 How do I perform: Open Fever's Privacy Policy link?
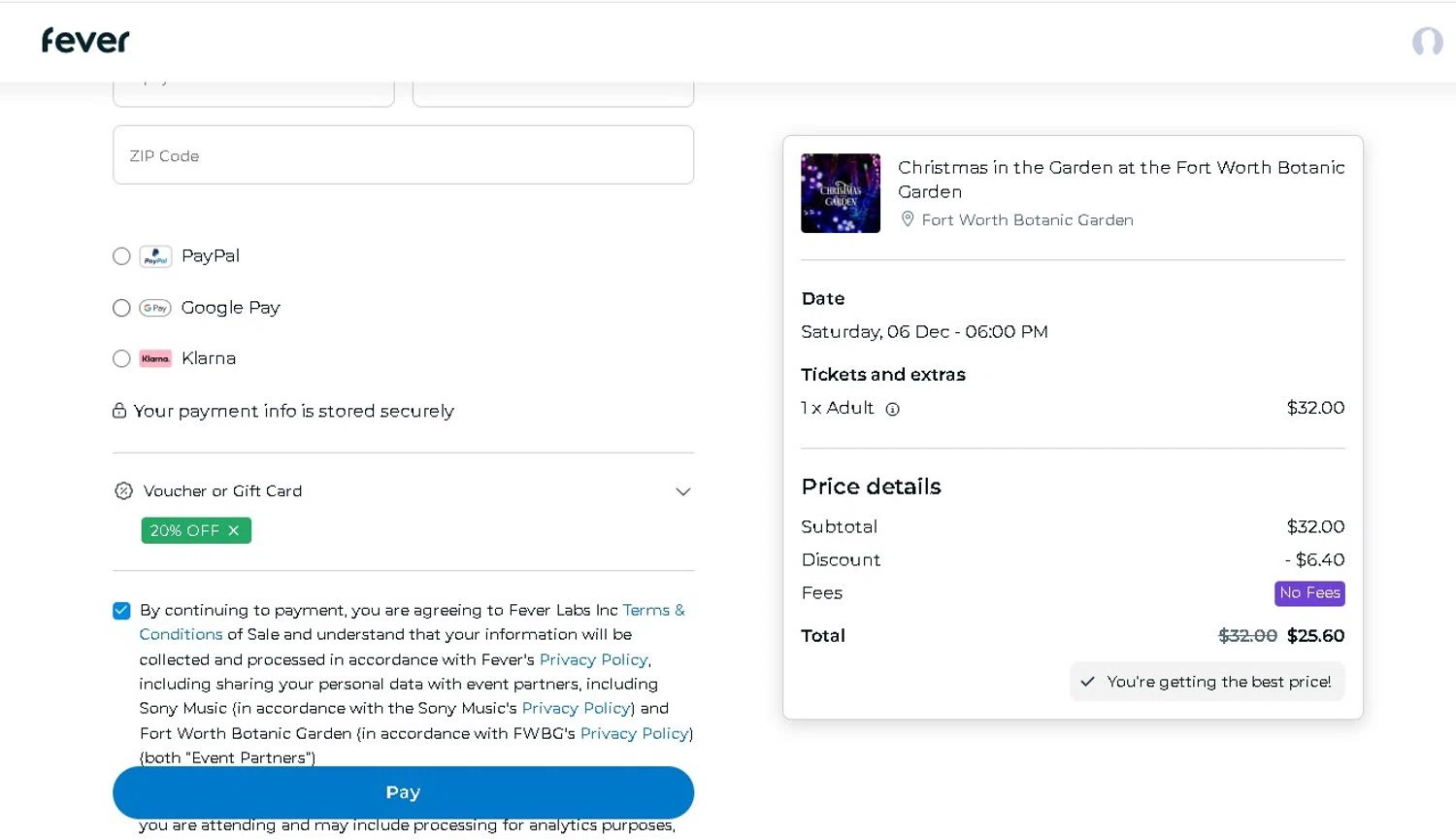pyautogui.click(x=593, y=659)
